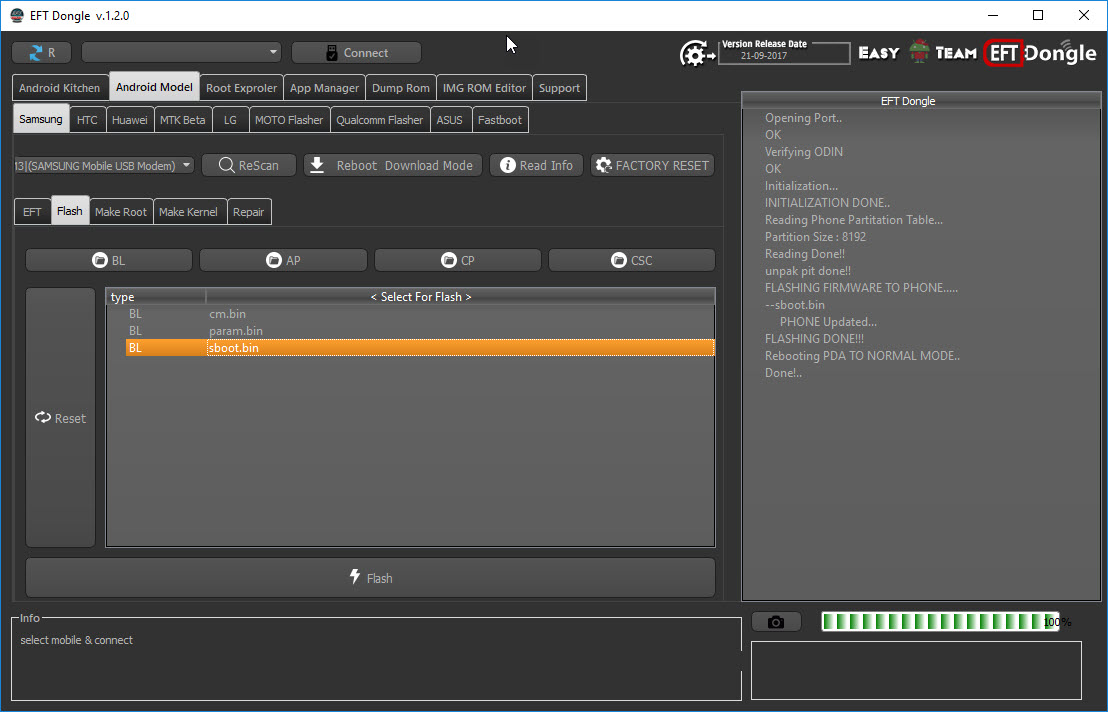Viewport: 1108px width, 712px height.
Task: Open the empty device dropdown
Action: pyautogui.click(x=181, y=52)
